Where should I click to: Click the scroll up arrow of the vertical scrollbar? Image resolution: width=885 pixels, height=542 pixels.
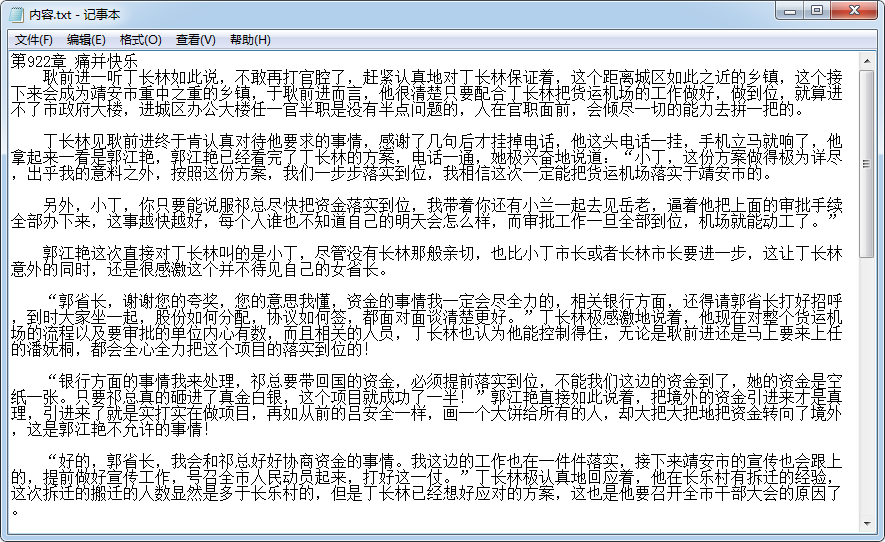coord(868,60)
